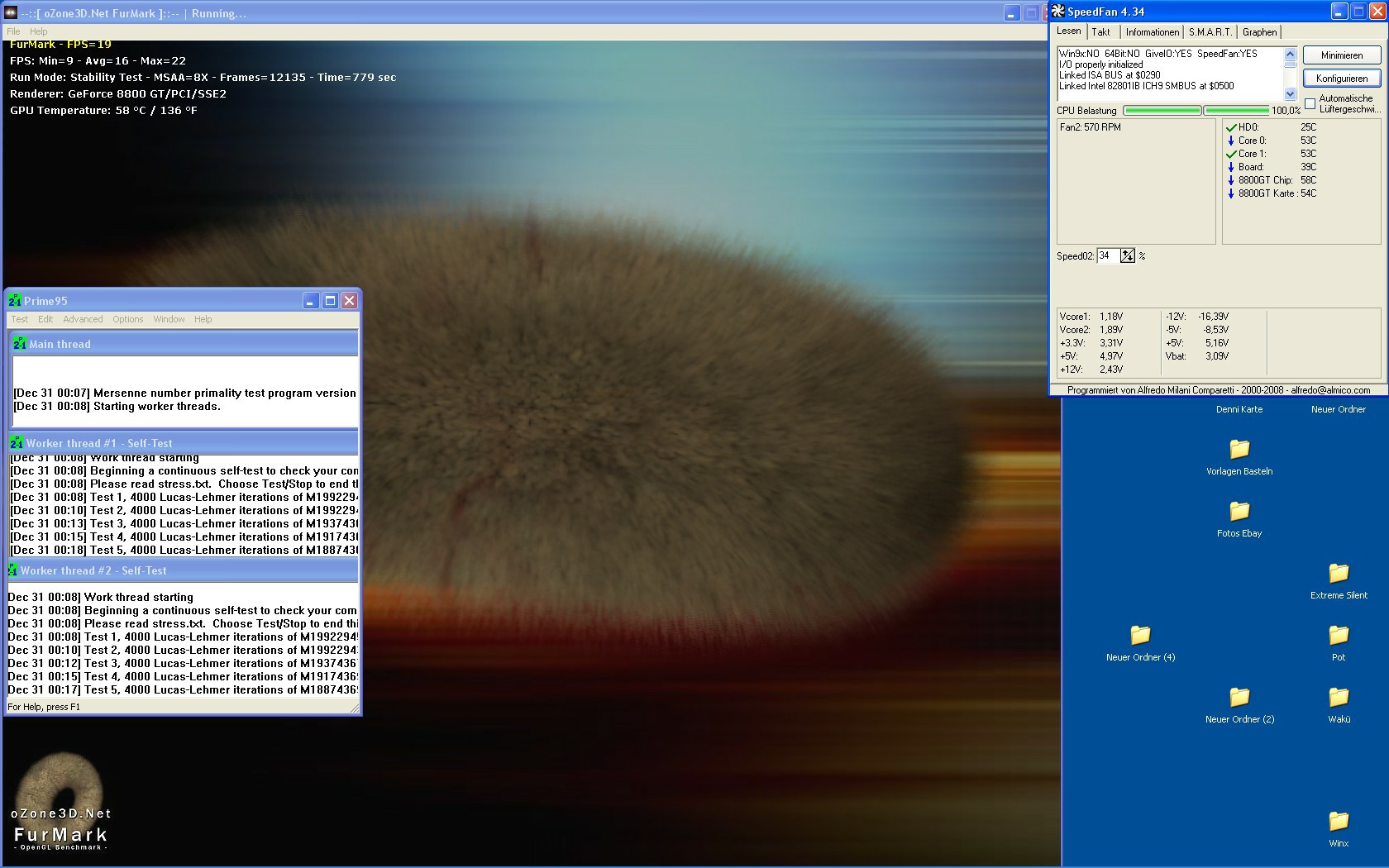Image resolution: width=1389 pixels, height=868 pixels.
Task: Click the Speed02 percentage input field
Action: click(x=1108, y=256)
